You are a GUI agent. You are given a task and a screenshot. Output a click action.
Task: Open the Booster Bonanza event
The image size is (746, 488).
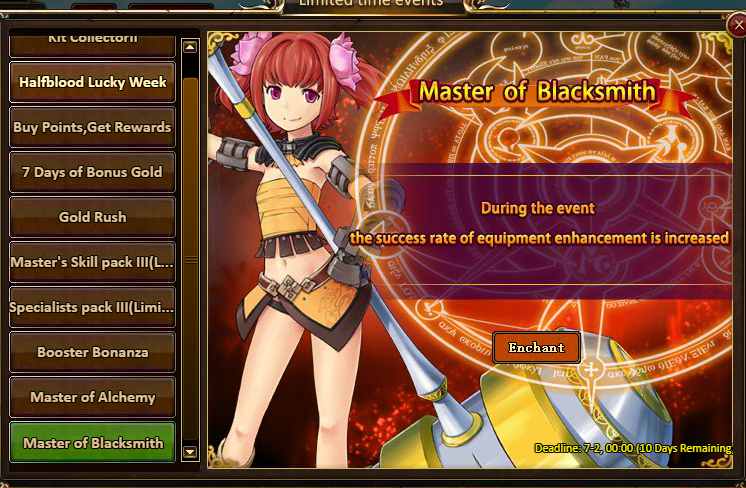click(92, 352)
